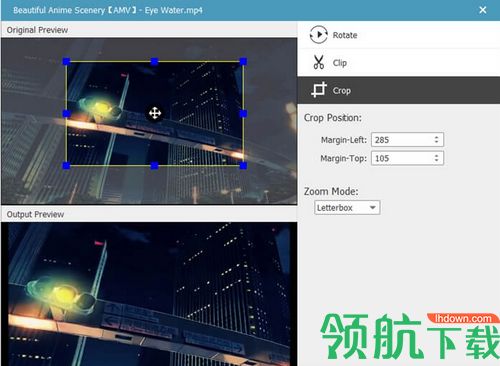Click the Crop Position label
This screenshot has height=366, width=500.
pyautogui.click(x=333, y=118)
